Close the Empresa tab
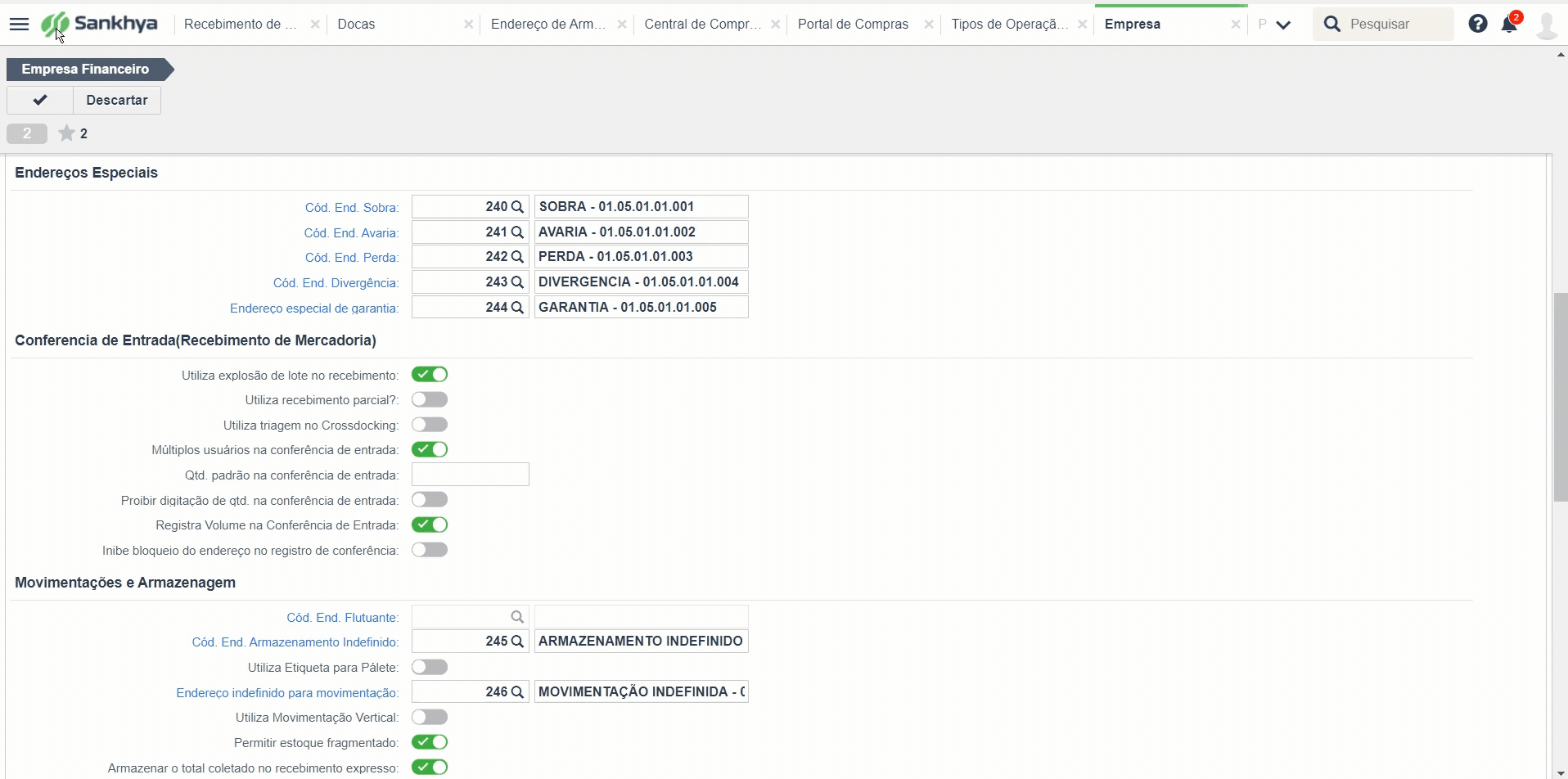The width and height of the screenshot is (1568, 779). click(1236, 25)
